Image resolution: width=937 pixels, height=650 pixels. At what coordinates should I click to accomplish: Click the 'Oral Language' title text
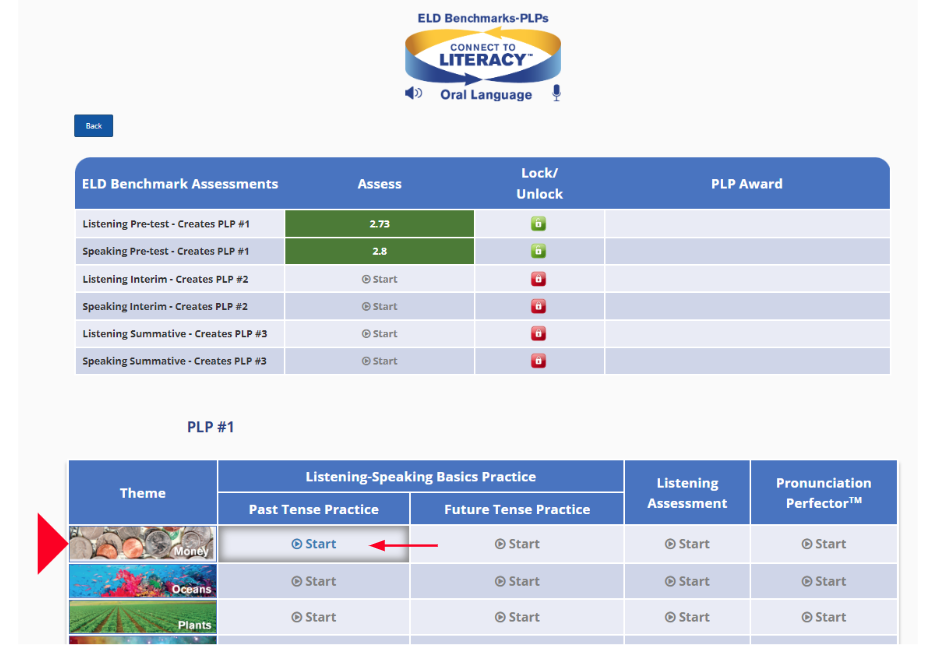tap(486, 94)
